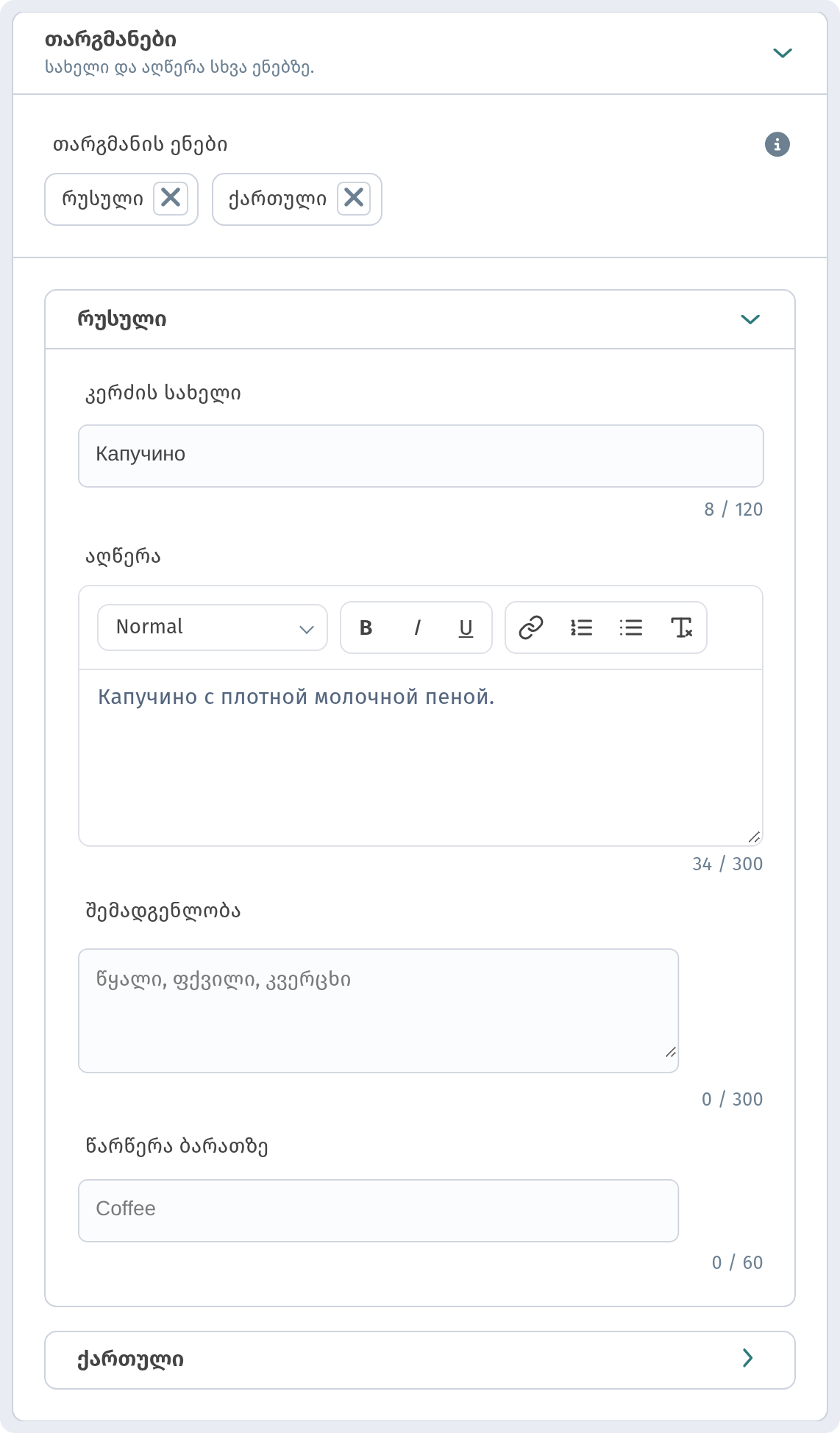Image resolution: width=840 pixels, height=1433 pixels.
Task: Toggle underline formatting
Action: tap(466, 627)
